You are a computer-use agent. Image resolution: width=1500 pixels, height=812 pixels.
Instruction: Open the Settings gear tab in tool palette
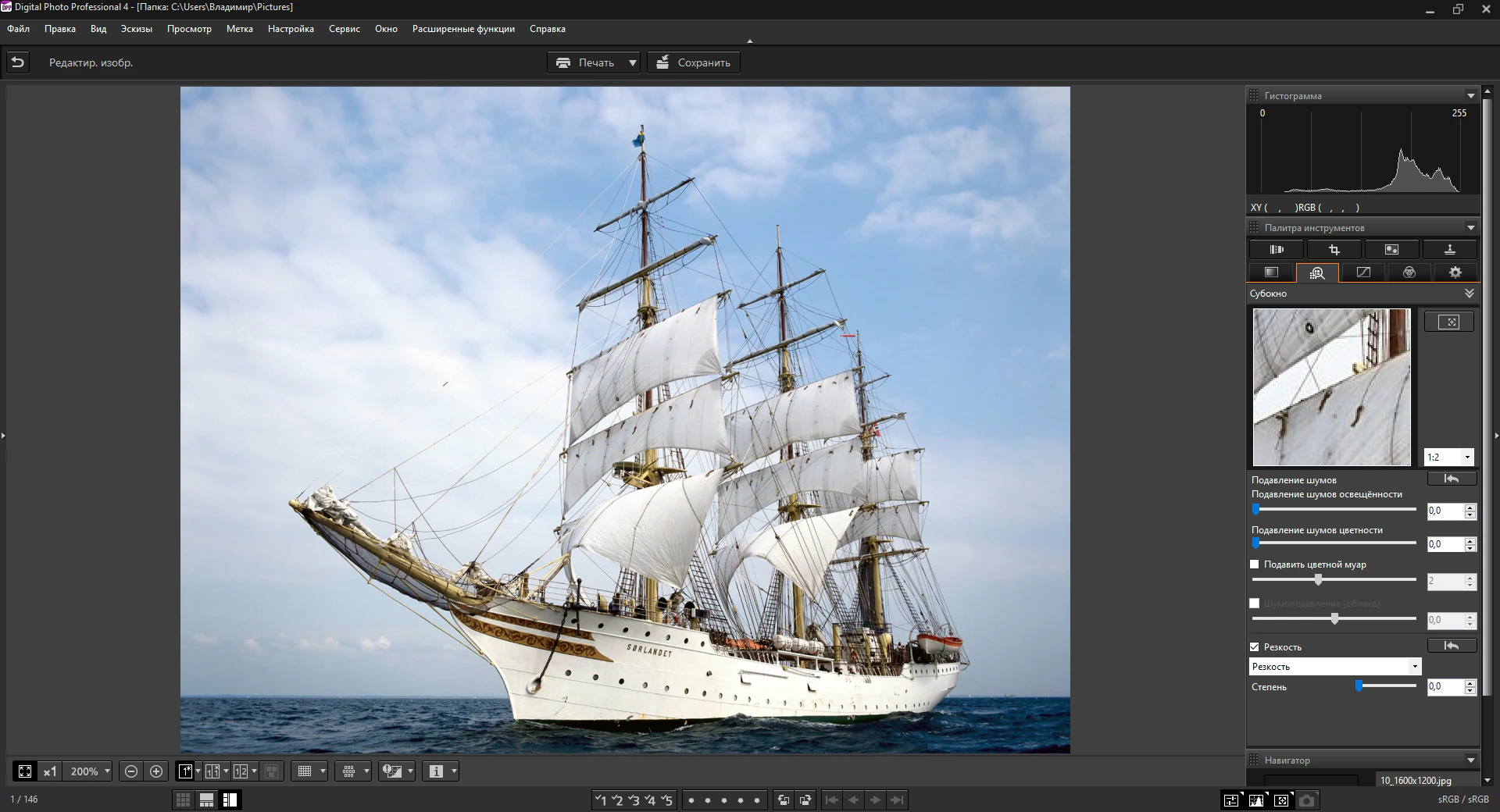(x=1455, y=272)
